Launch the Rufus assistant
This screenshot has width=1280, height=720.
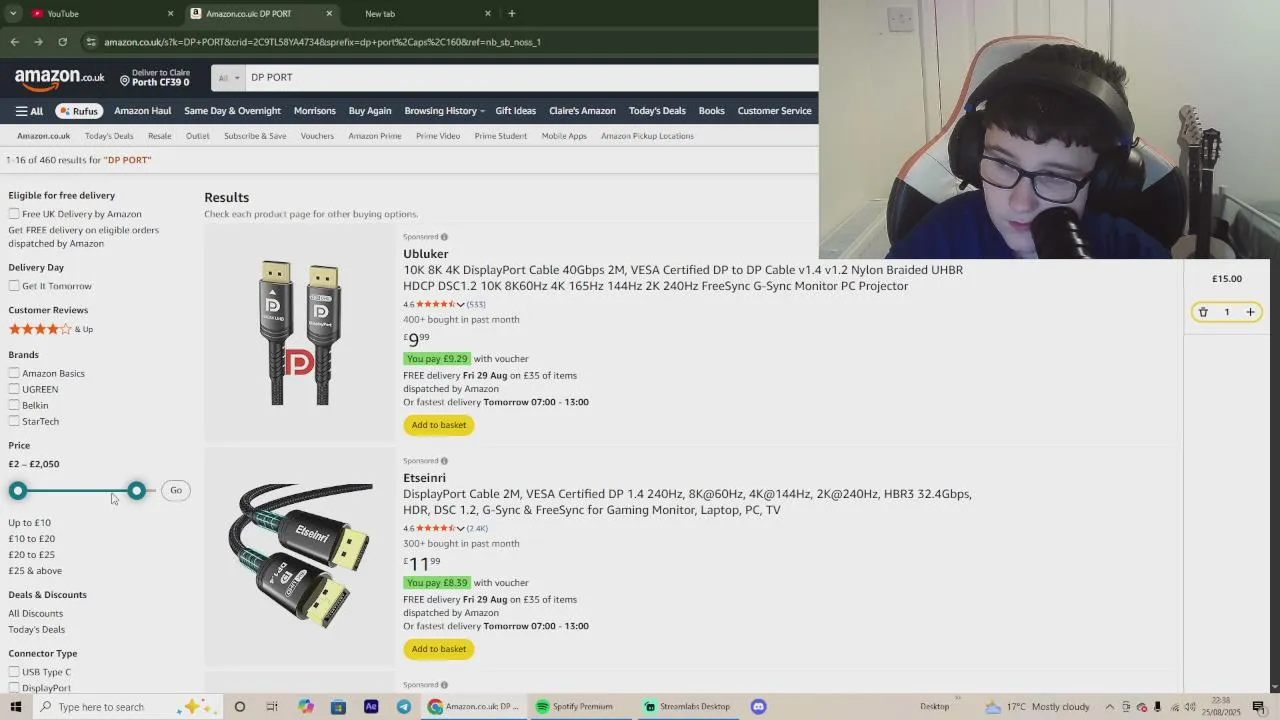[x=77, y=111]
